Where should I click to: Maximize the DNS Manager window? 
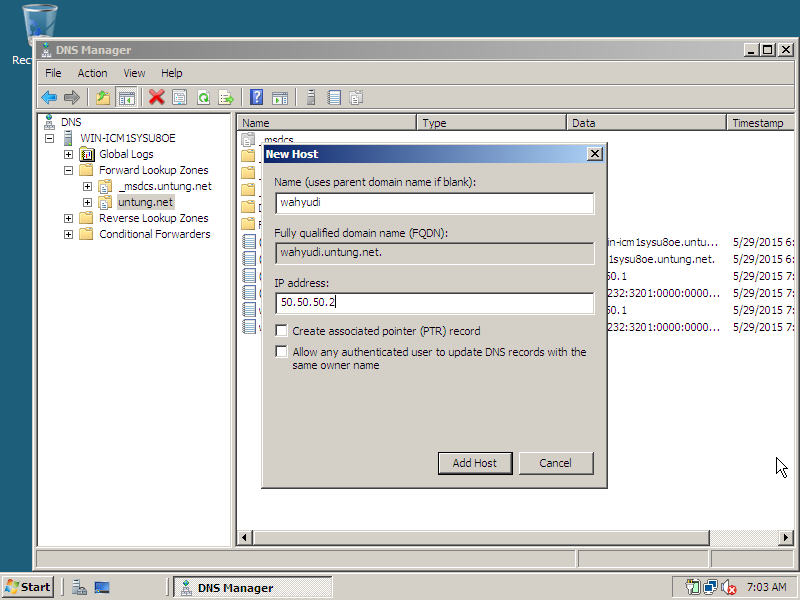(x=767, y=50)
